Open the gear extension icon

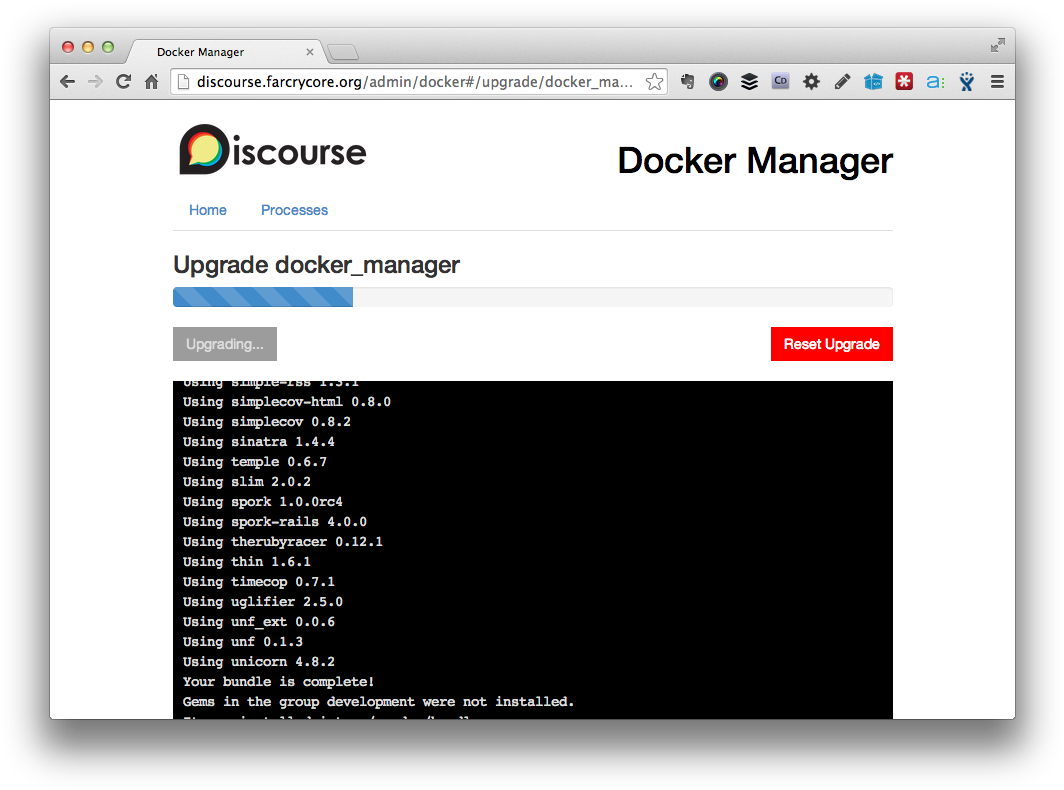tap(811, 82)
